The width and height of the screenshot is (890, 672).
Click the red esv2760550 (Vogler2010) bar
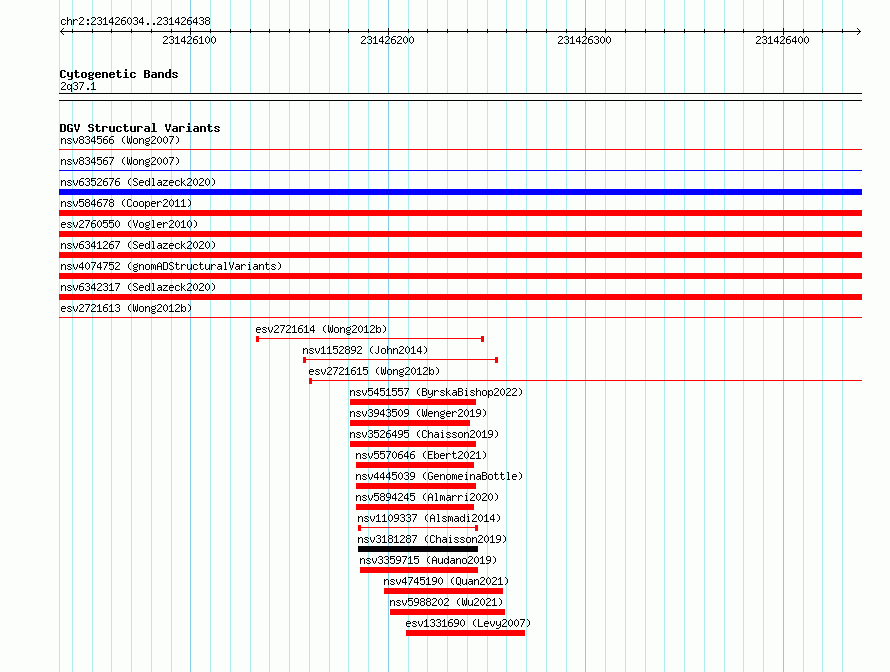tap(460, 234)
